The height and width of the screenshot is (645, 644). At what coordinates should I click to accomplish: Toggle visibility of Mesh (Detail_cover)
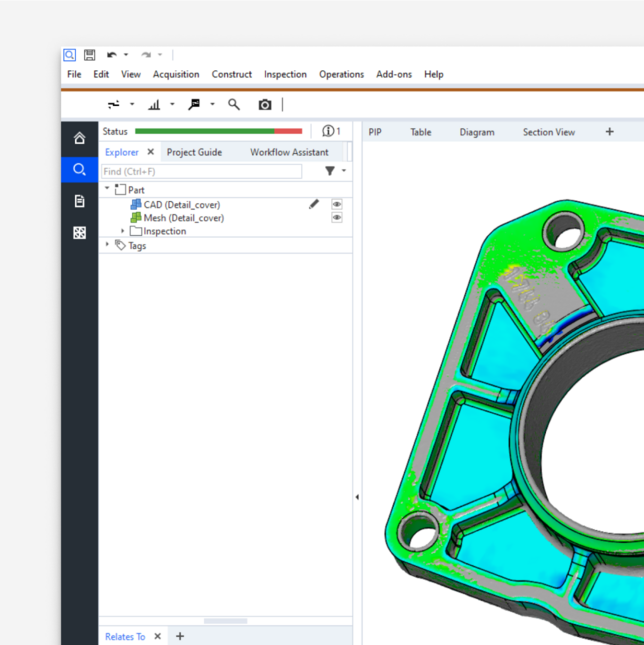click(337, 217)
